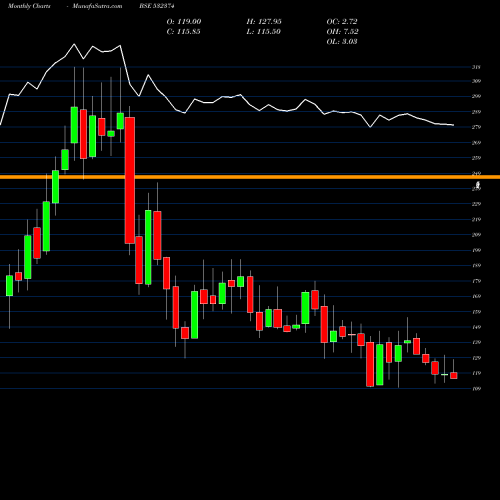The height and width of the screenshot is (500, 500).
Task: Click the 219 price axis label
Action: pyautogui.click(x=476, y=219)
